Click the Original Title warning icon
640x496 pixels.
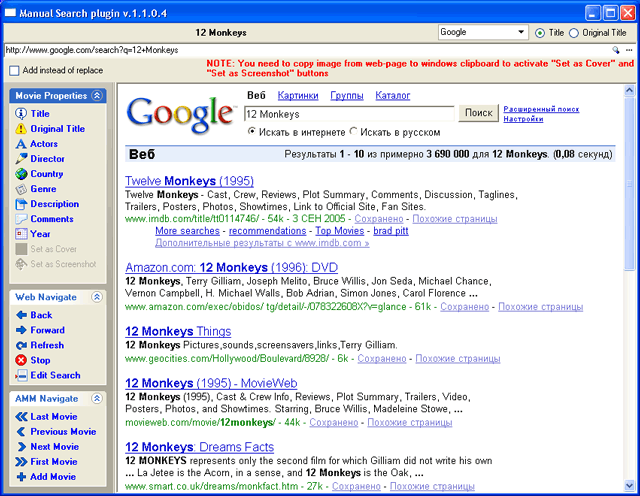tap(21, 129)
